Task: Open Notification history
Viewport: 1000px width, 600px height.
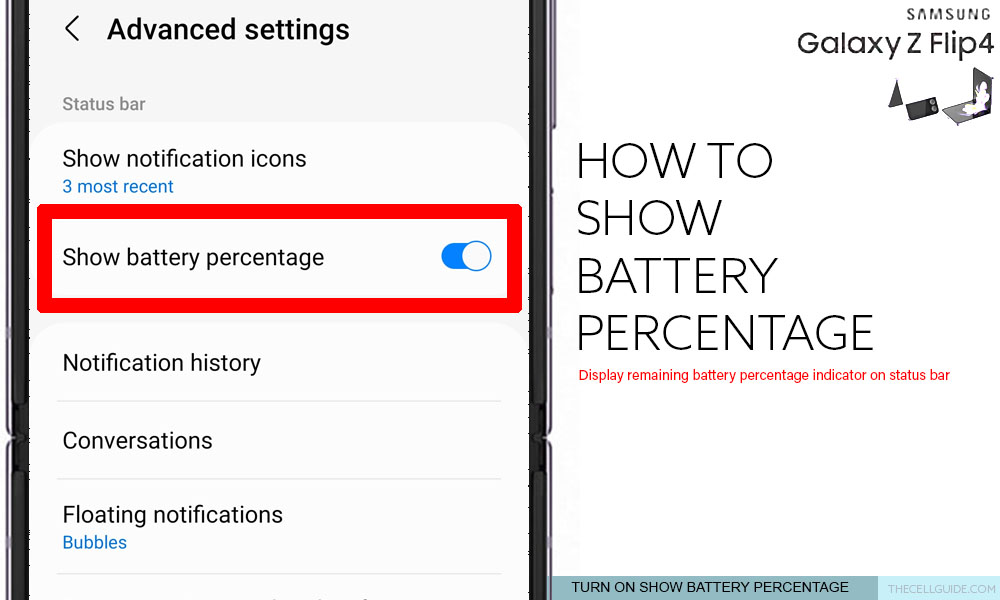Action: (279, 363)
